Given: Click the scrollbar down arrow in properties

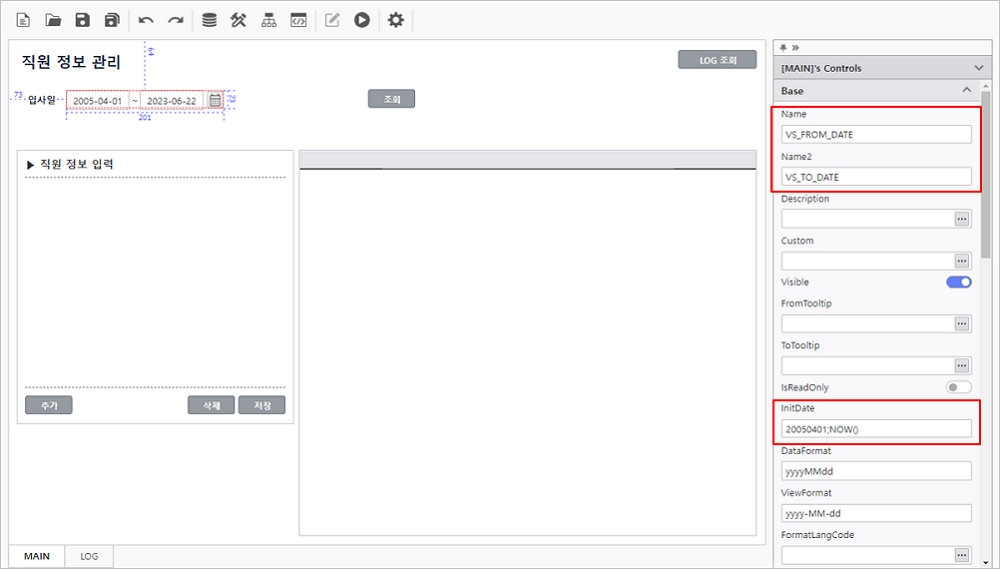Looking at the screenshot, I should tap(985, 563).
